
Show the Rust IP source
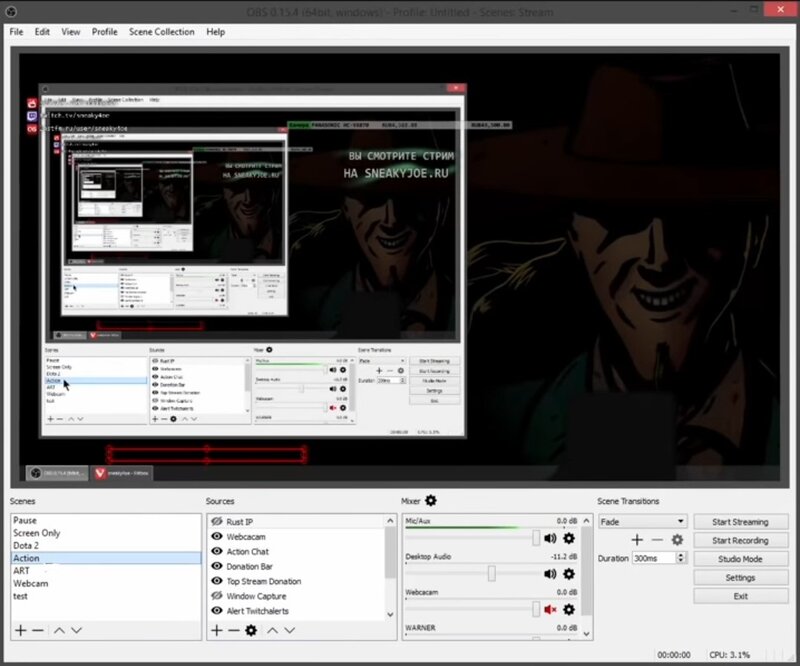tap(217, 522)
